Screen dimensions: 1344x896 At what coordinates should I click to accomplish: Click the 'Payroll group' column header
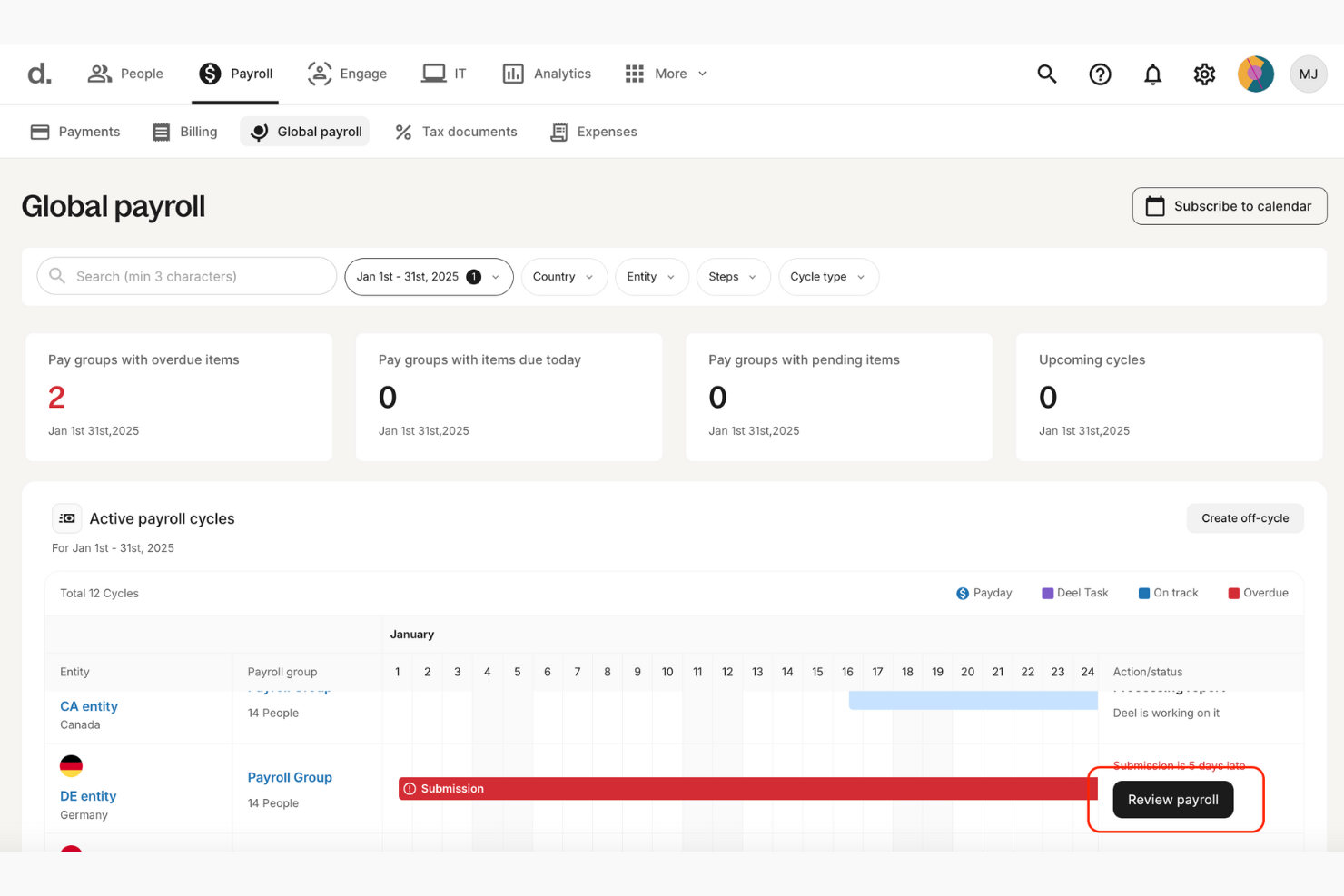pyautogui.click(x=282, y=672)
